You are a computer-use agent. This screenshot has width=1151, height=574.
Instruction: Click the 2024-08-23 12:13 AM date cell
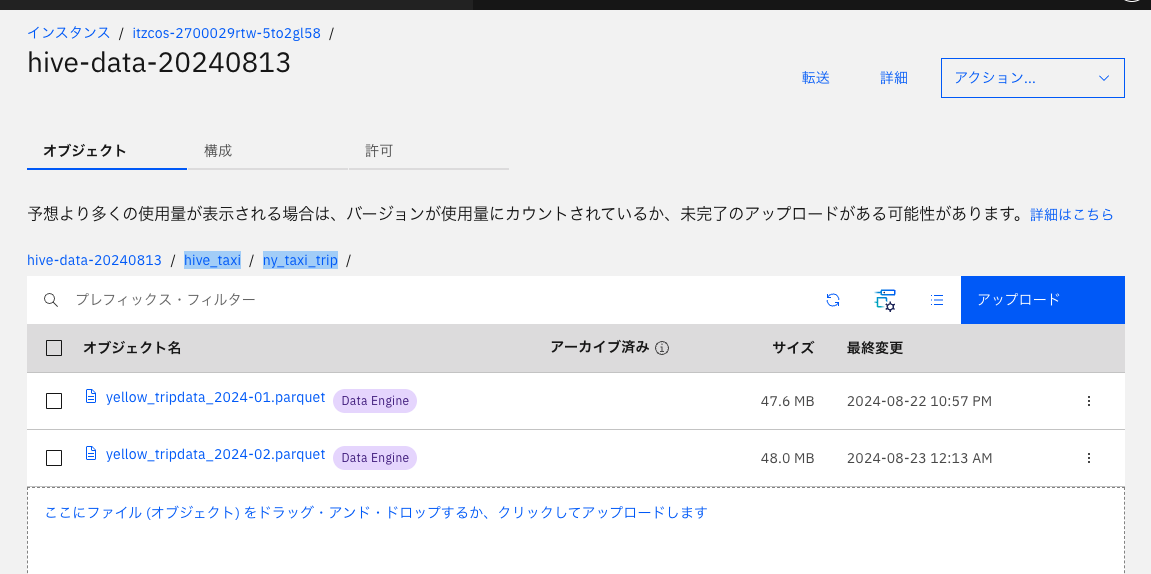click(x=919, y=458)
